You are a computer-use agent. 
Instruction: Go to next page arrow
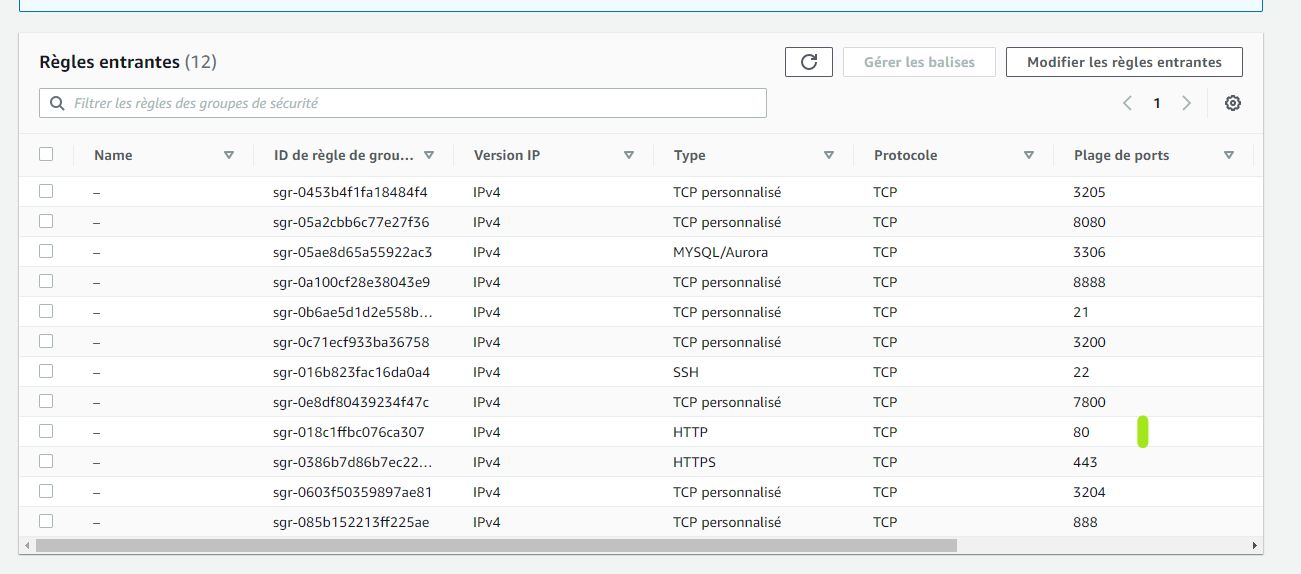pyautogui.click(x=1187, y=103)
